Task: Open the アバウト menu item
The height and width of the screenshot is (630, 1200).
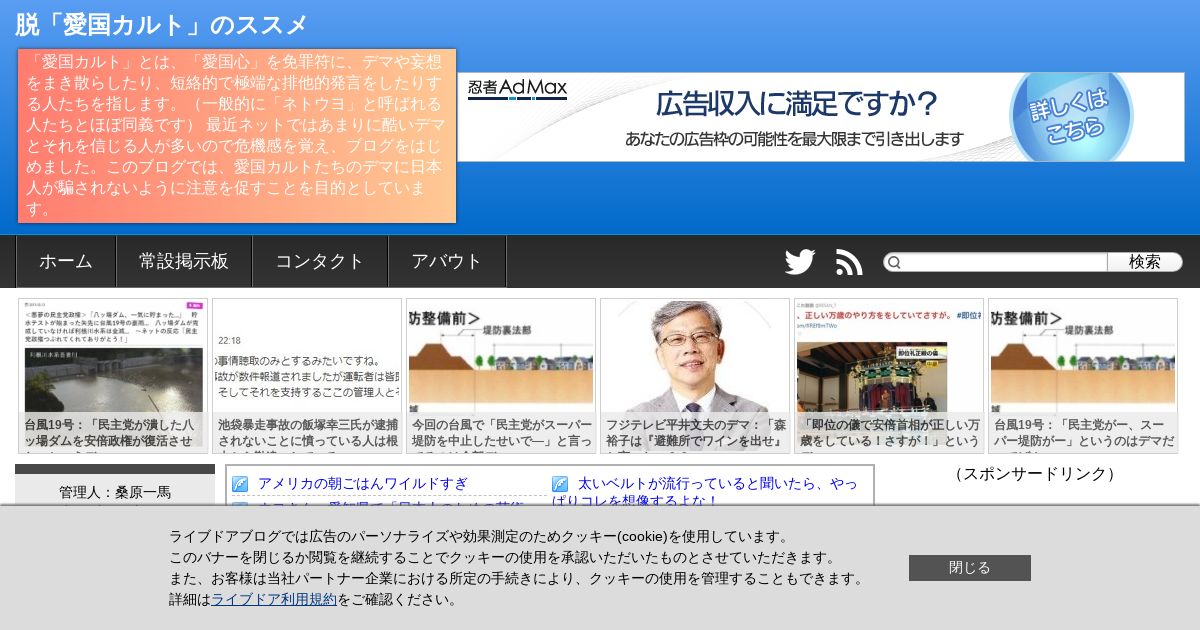Action: 447,262
